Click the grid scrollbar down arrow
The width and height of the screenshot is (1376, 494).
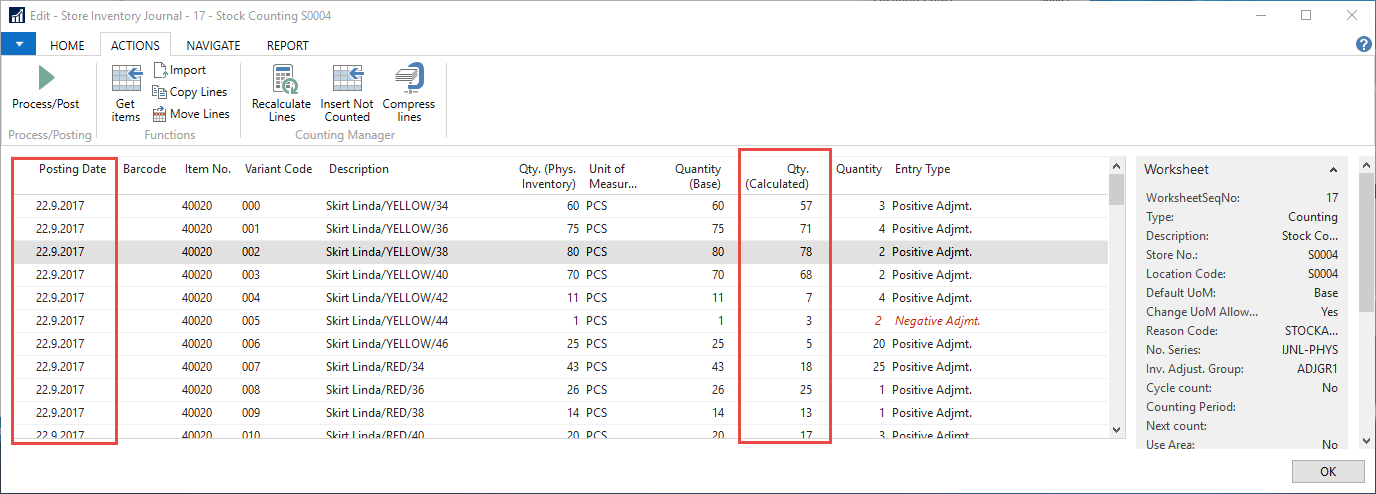[1118, 429]
